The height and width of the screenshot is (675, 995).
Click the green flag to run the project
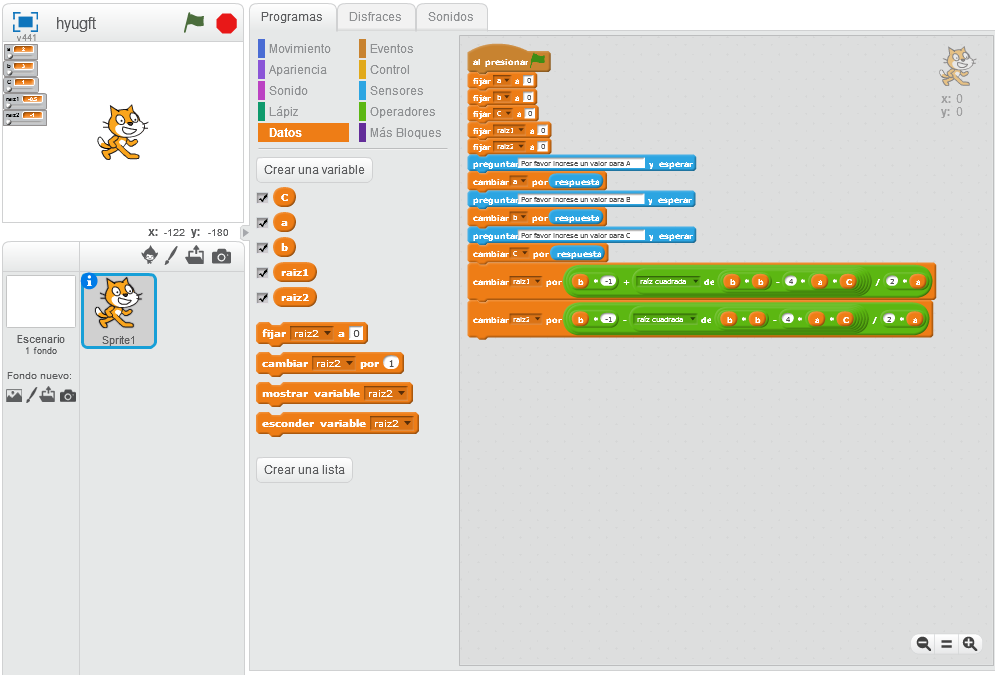point(195,22)
